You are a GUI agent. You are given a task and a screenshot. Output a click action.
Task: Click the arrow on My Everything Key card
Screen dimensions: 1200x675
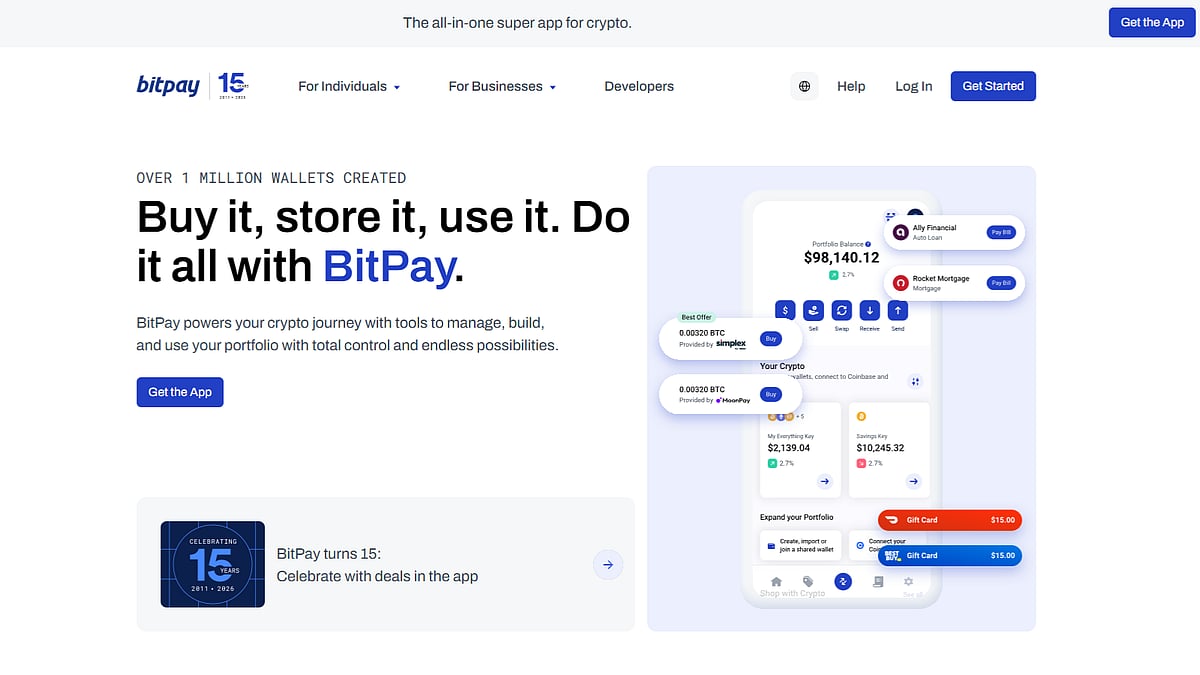824,481
